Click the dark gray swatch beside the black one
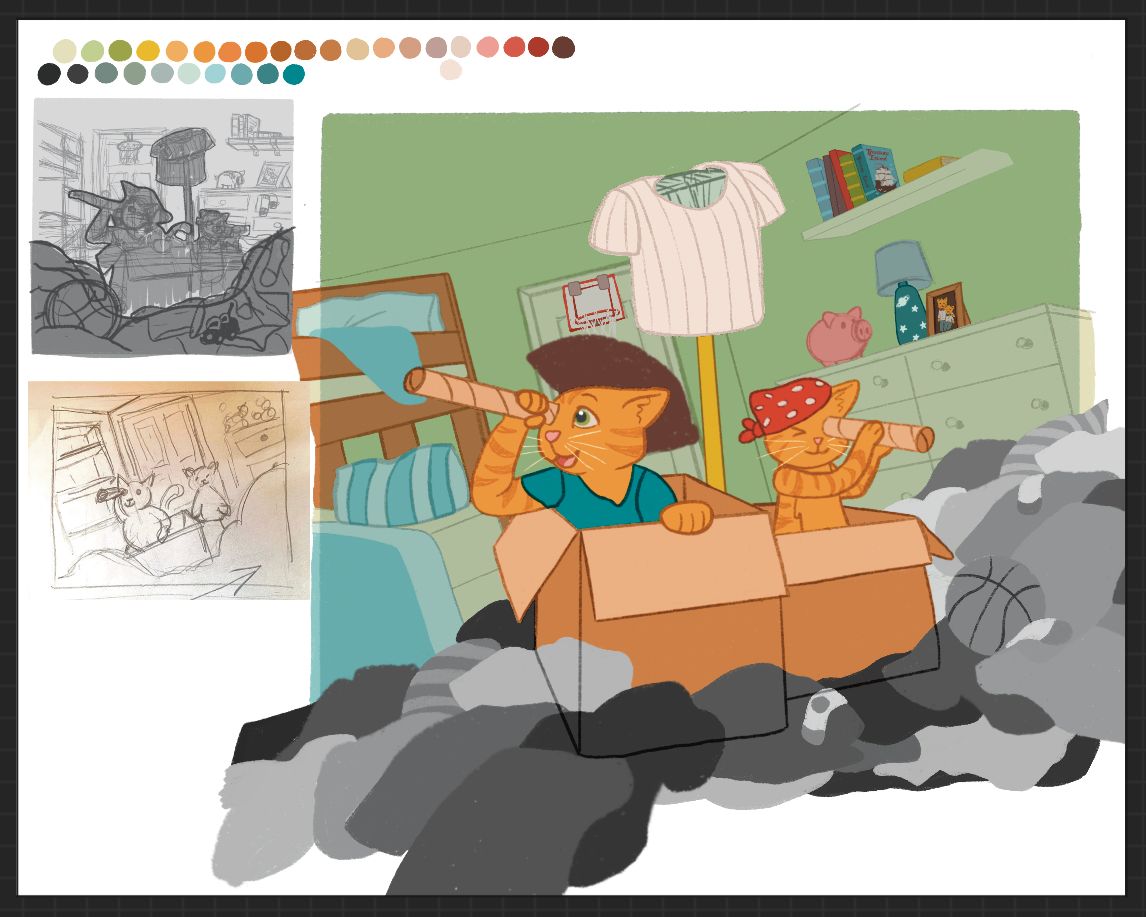The width and height of the screenshot is (1146, 917). pos(78,74)
